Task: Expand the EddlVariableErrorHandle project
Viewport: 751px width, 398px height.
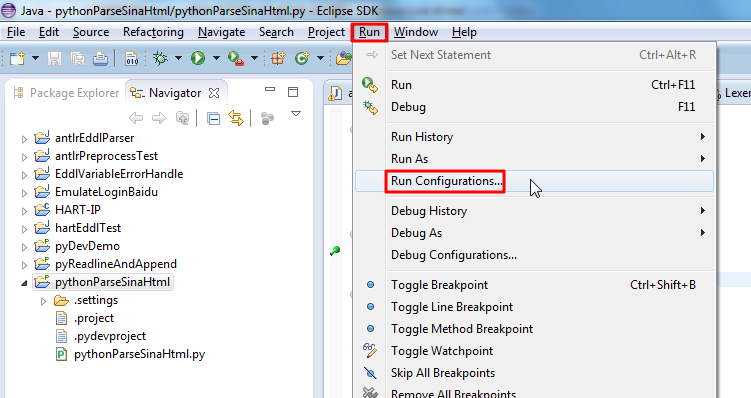Action: (x=24, y=175)
